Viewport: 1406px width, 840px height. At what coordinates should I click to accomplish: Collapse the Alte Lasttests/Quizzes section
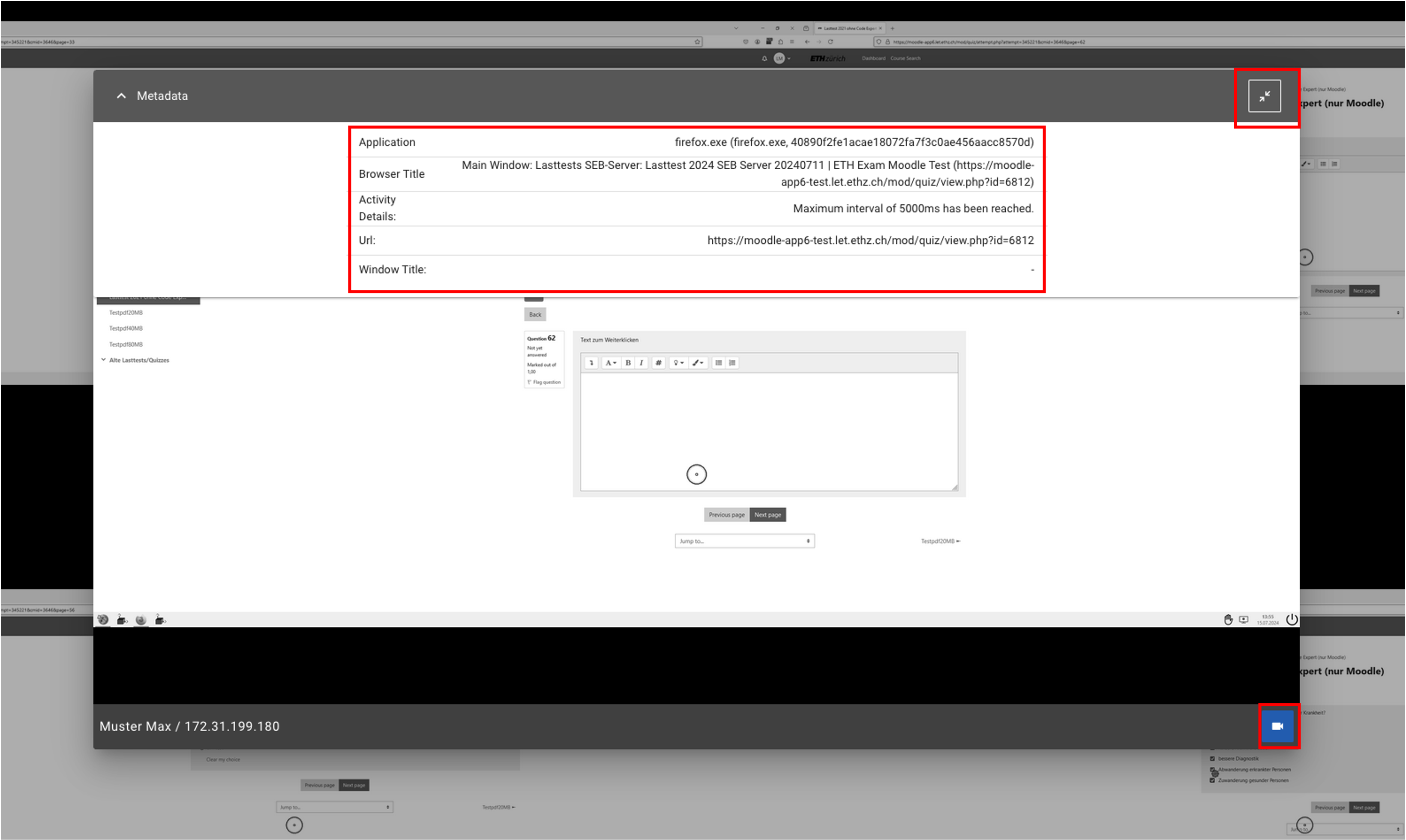[104, 360]
